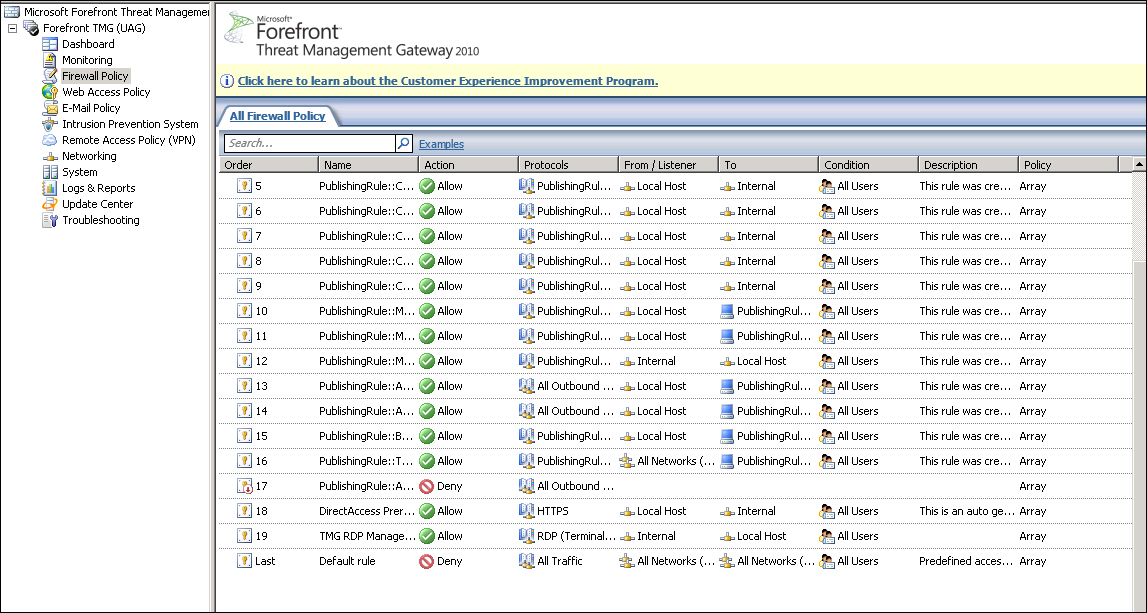Screen dimensions: 1147x613
Task: Click the System node icon
Action: coord(50,172)
